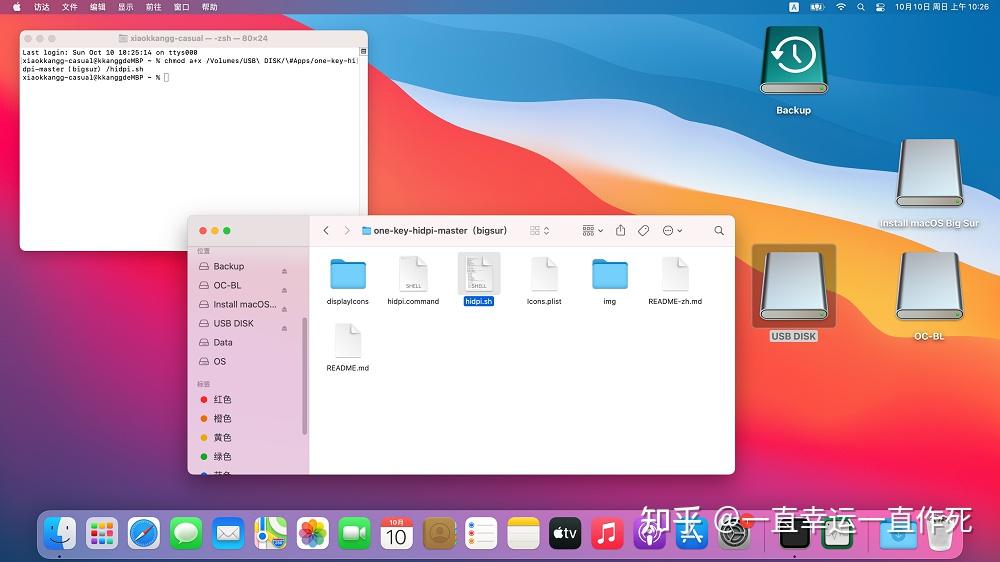Click the Share button in Finder toolbar
The width and height of the screenshot is (1000, 562).
coord(621,230)
